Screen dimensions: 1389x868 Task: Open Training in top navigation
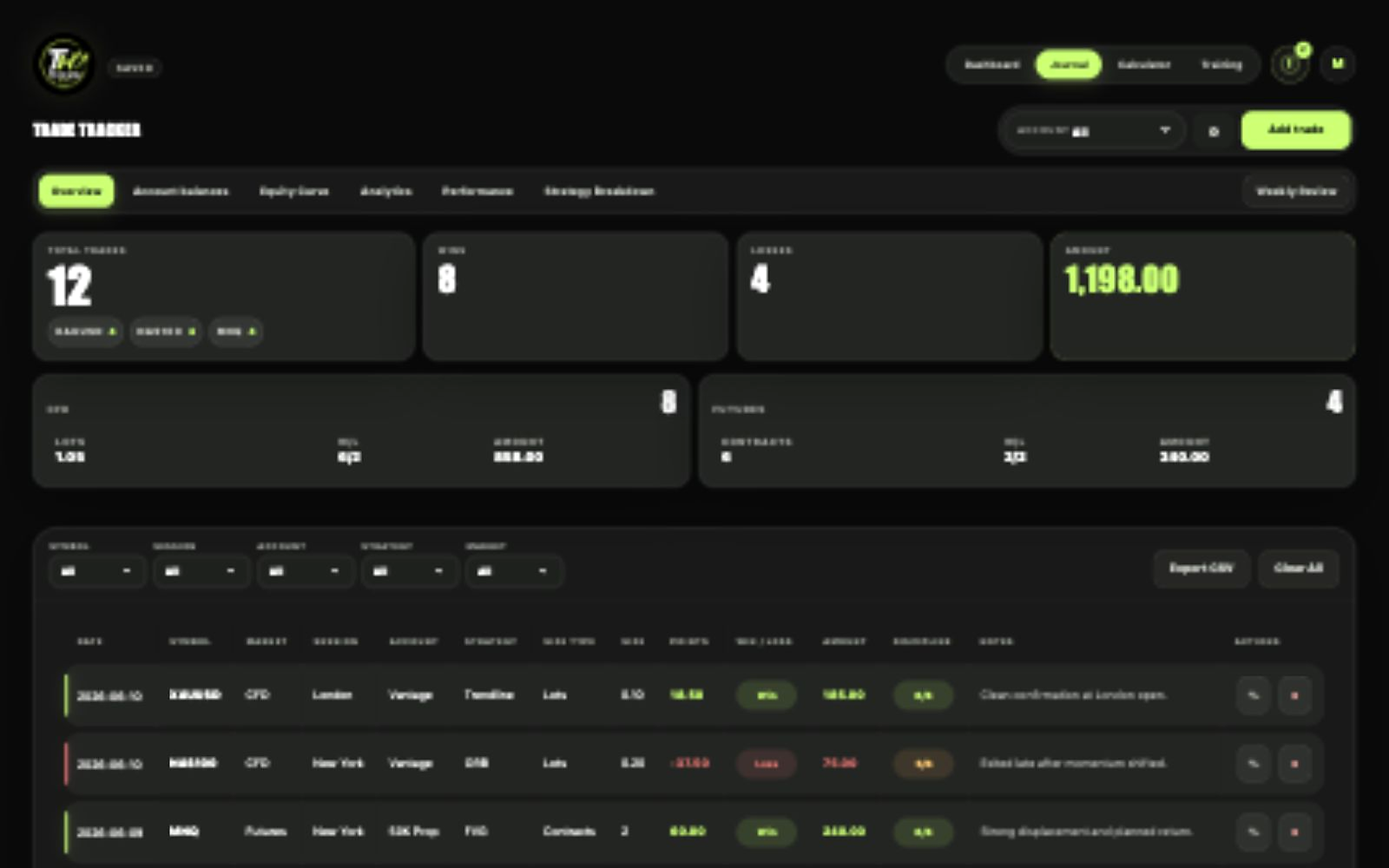coord(1221,64)
